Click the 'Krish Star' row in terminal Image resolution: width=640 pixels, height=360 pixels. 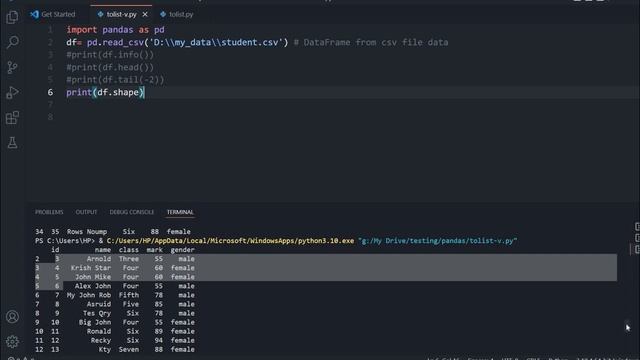[115, 268]
